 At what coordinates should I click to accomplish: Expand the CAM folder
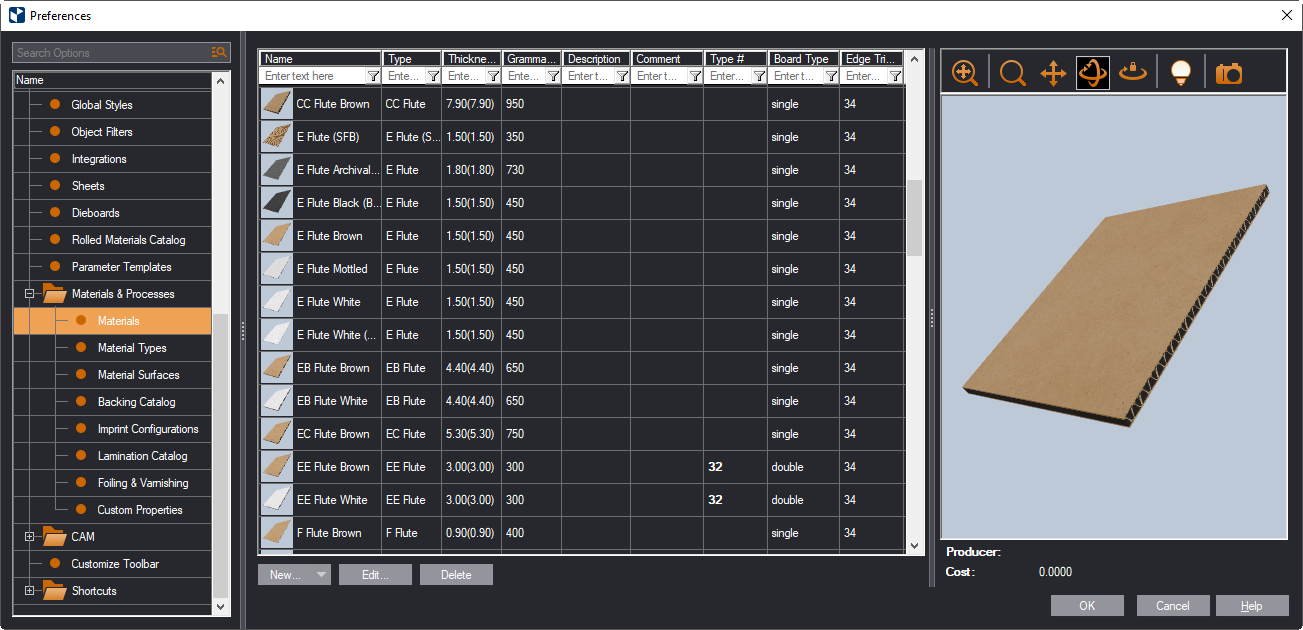(30, 537)
